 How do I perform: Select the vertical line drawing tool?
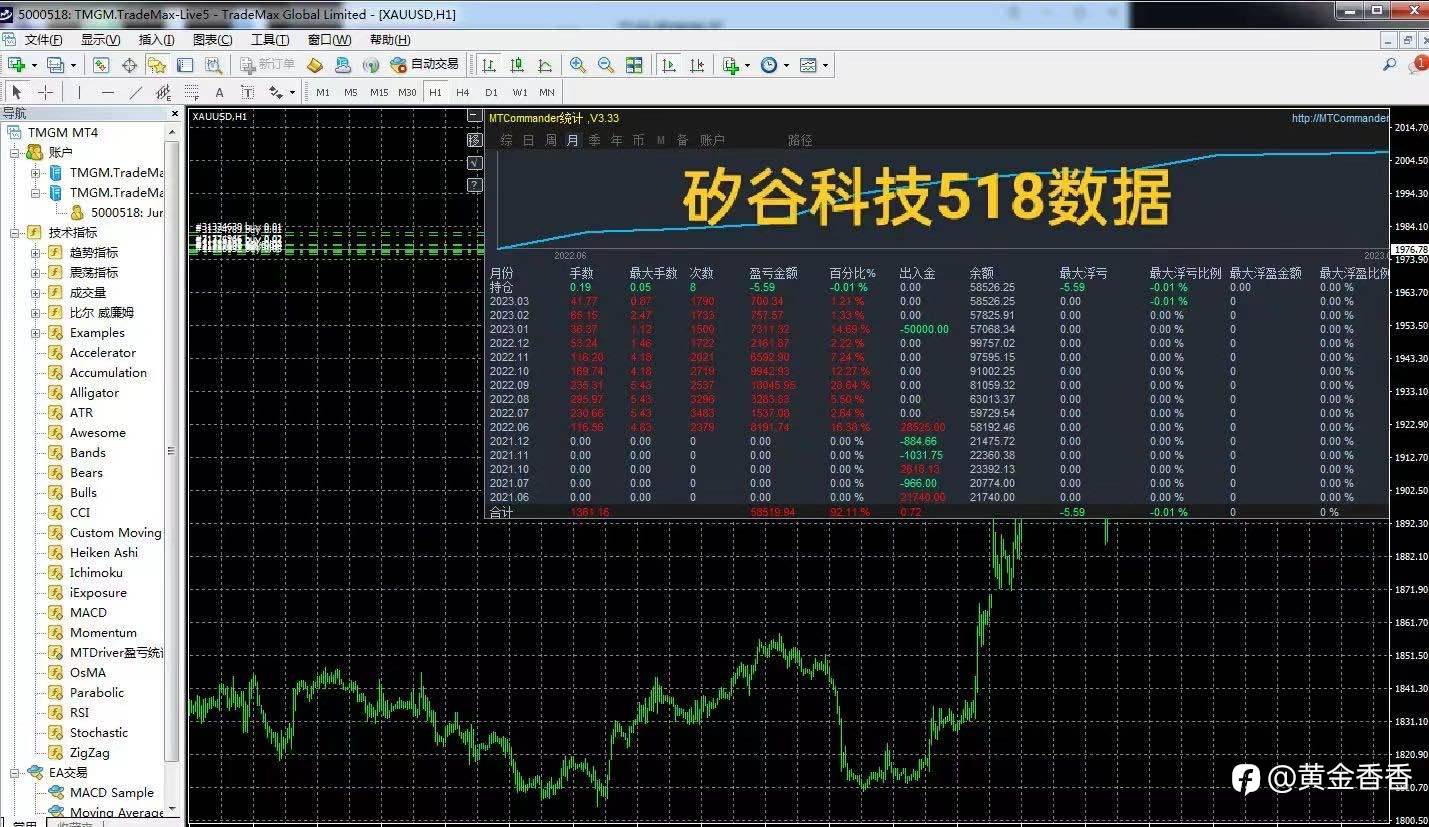click(x=79, y=92)
